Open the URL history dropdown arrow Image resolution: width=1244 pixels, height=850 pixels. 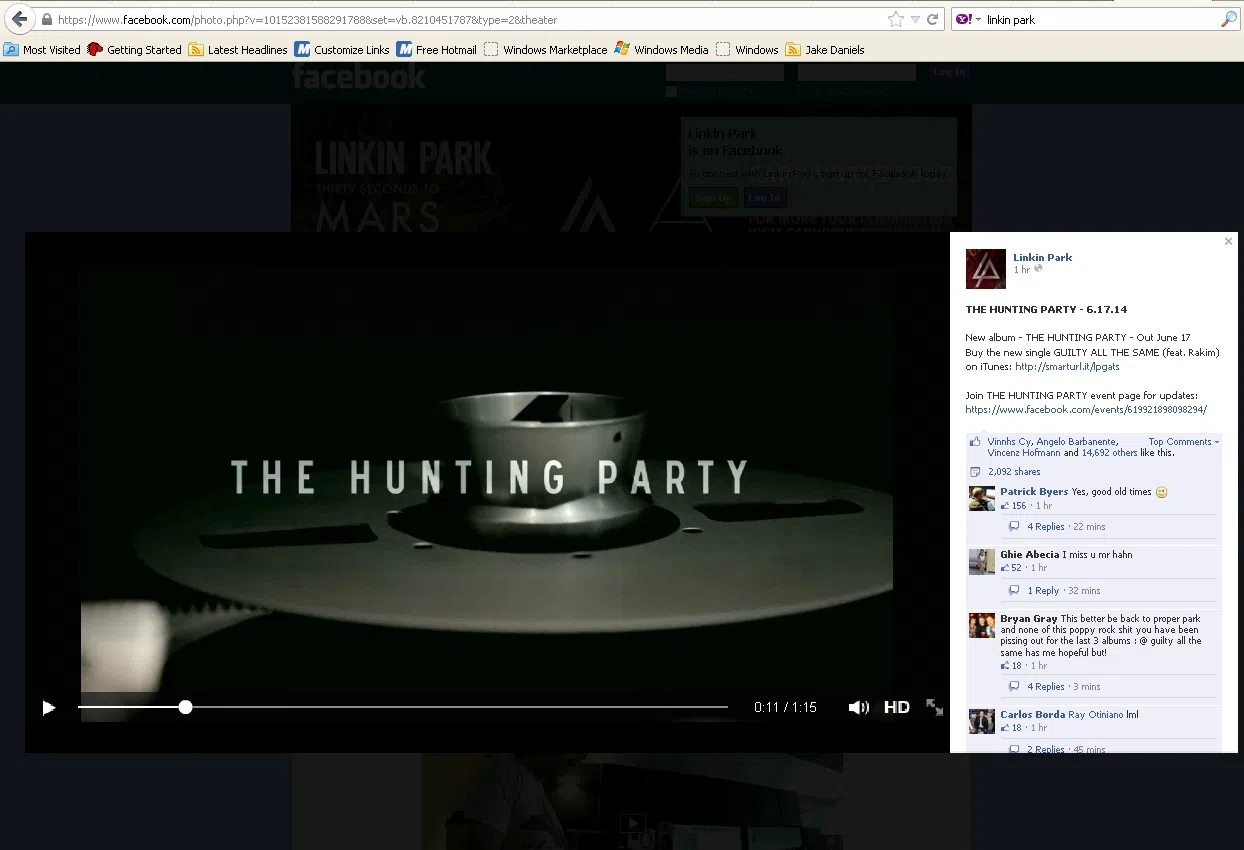[x=915, y=20]
